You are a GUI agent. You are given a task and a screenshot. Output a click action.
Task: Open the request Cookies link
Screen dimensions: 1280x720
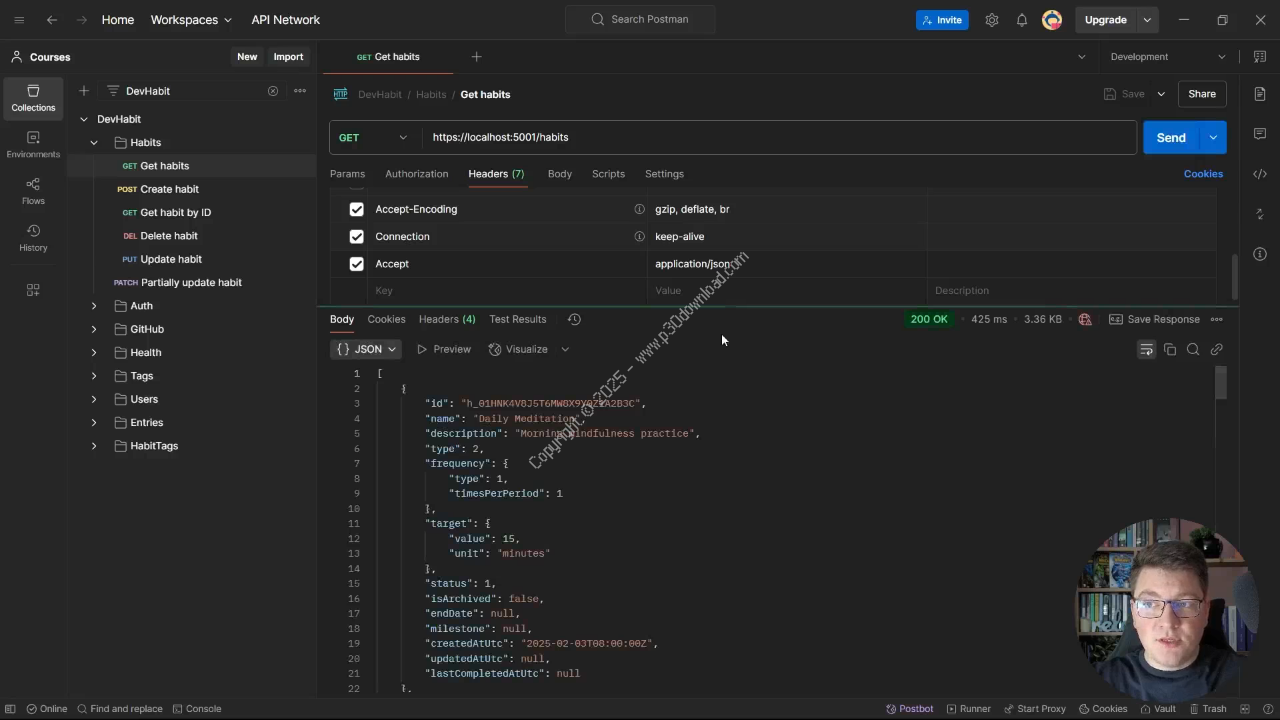pyautogui.click(x=1203, y=174)
